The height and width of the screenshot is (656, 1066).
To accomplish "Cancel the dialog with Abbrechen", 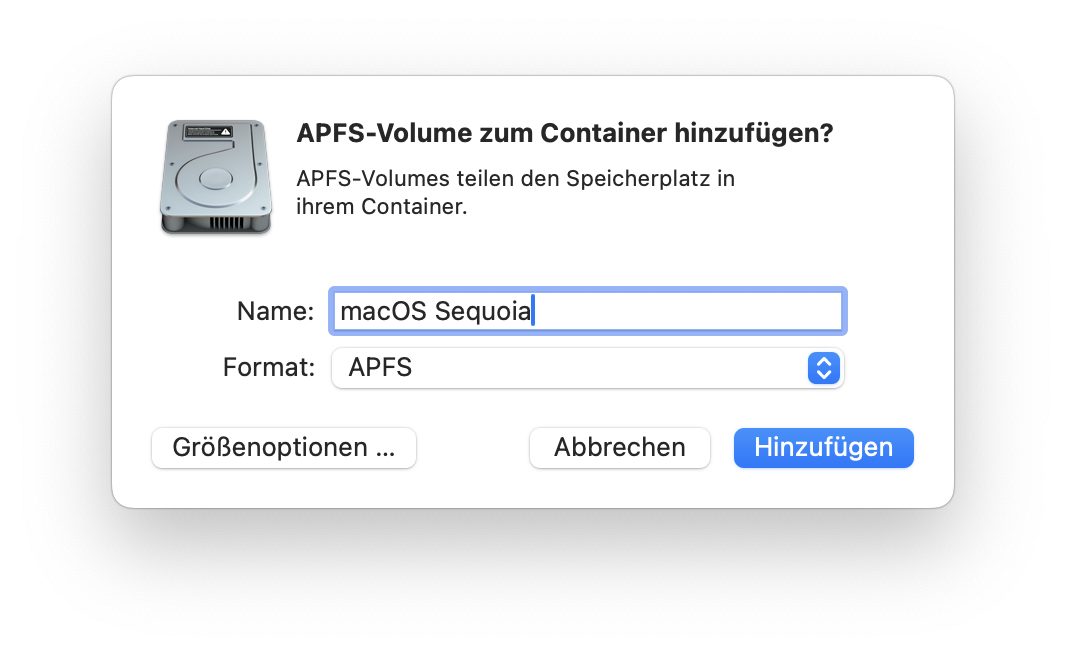I will pyautogui.click(x=619, y=448).
